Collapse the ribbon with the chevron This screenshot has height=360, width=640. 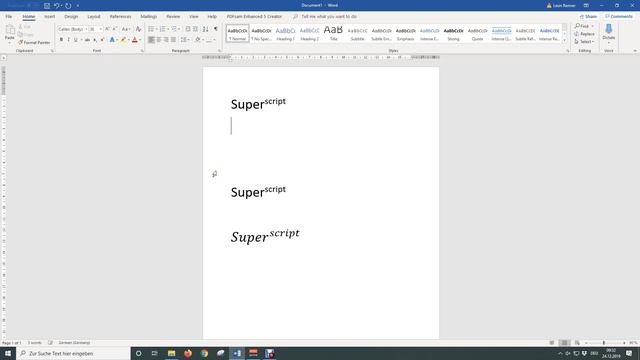coord(635,51)
